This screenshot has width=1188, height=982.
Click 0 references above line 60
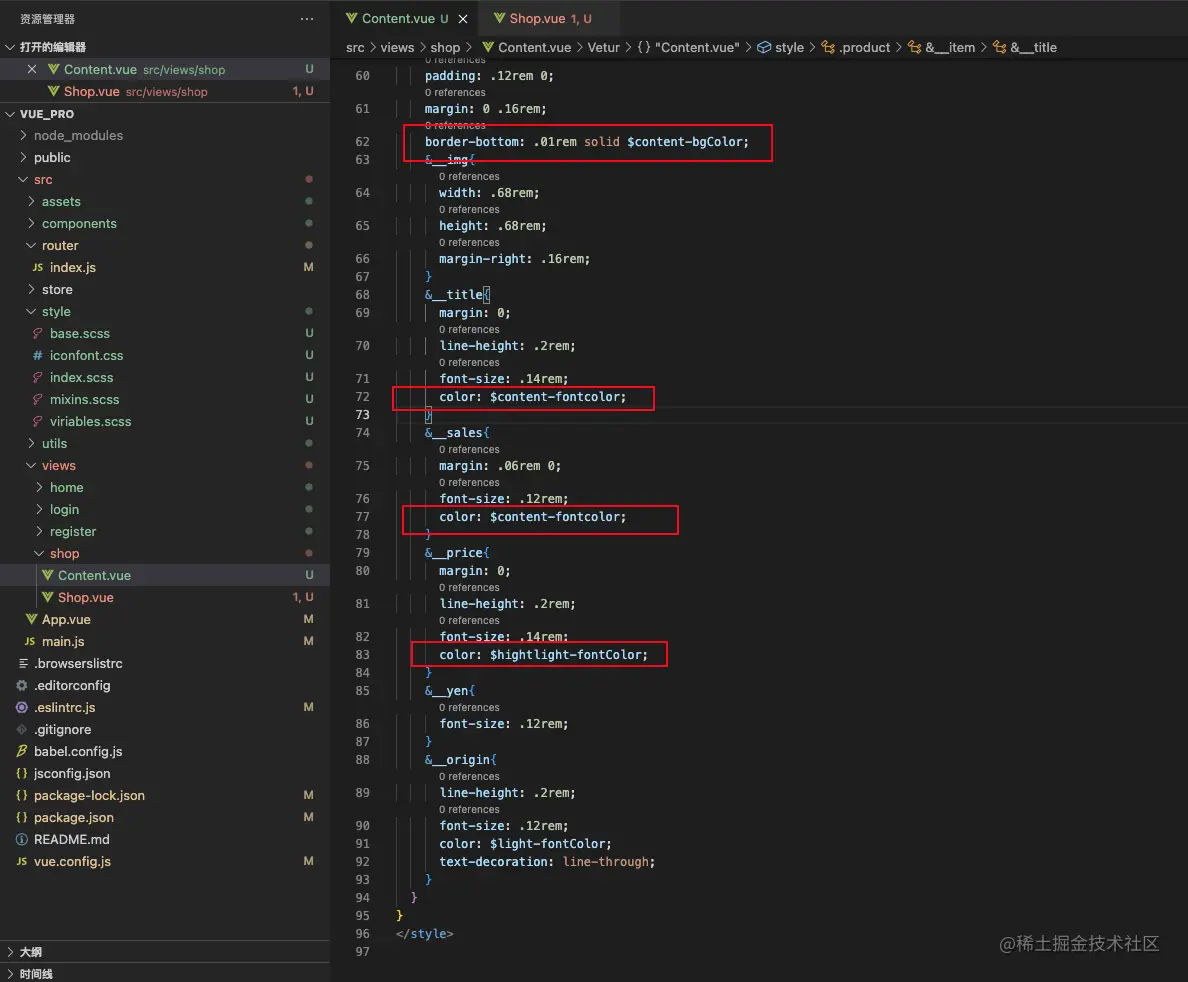(455, 60)
